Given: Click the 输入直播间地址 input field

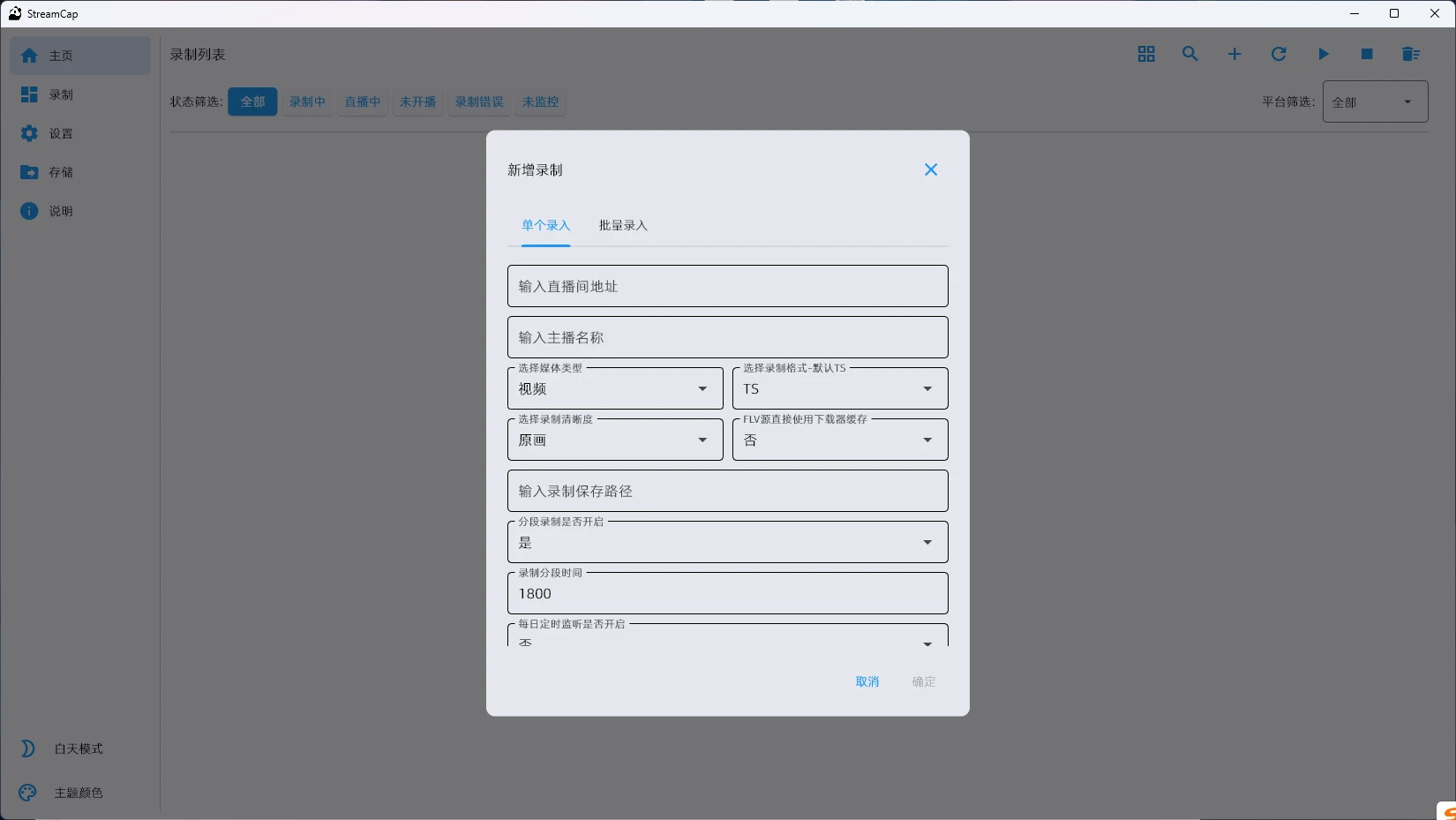Looking at the screenshot, I should pyautogui.click(x=726, y=285).
